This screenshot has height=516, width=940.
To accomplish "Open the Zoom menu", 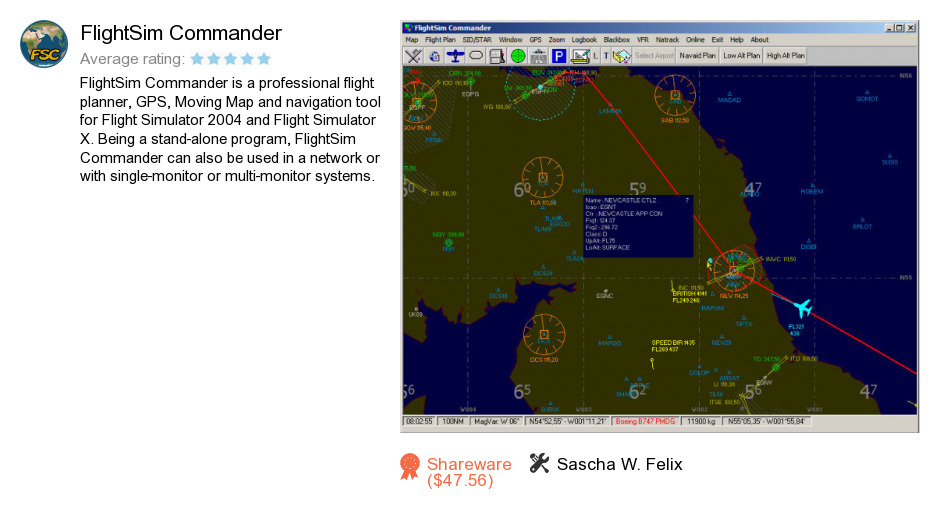I will pos(556,40).
